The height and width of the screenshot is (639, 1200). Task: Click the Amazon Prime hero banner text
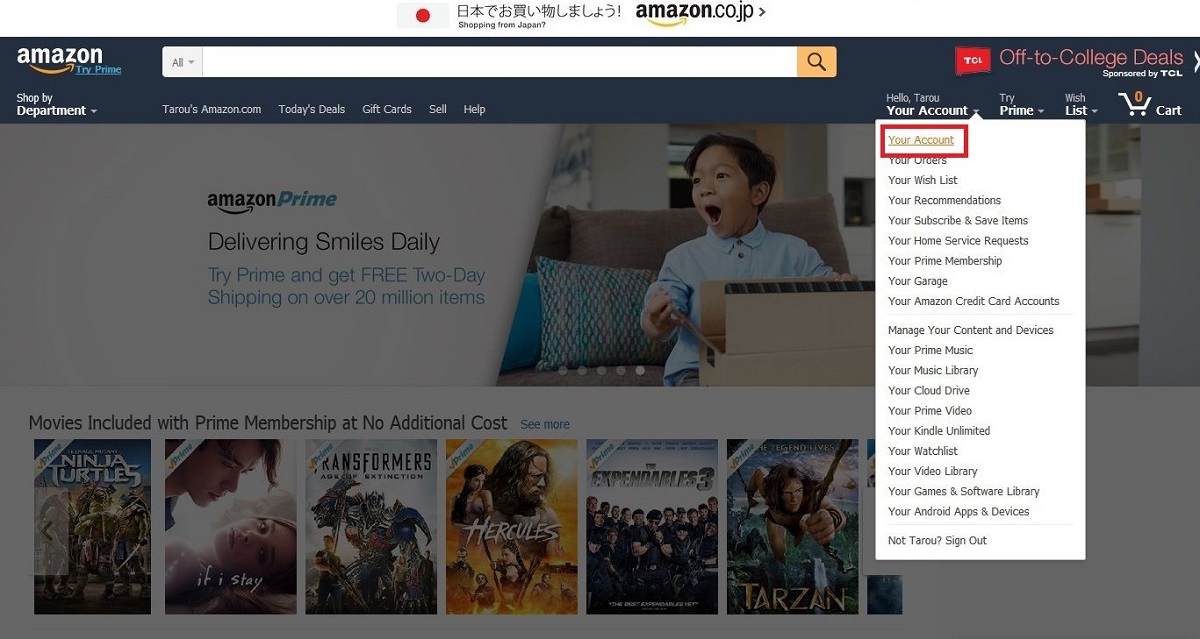(x=272, y=200)
